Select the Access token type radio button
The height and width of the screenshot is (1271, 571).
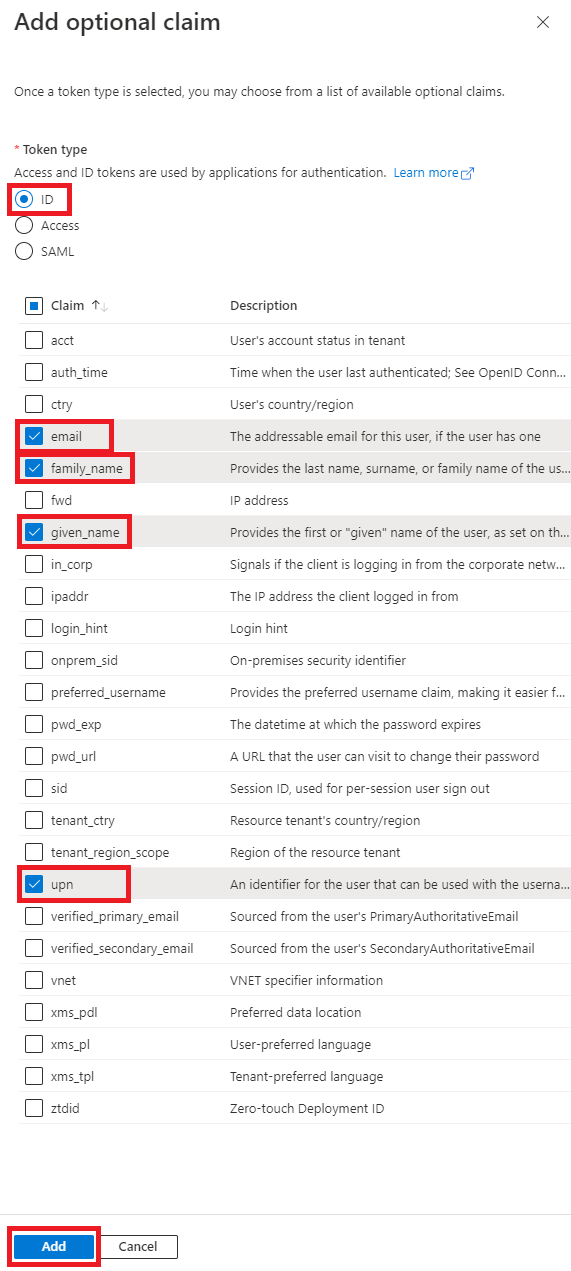[x=25, y=226]
